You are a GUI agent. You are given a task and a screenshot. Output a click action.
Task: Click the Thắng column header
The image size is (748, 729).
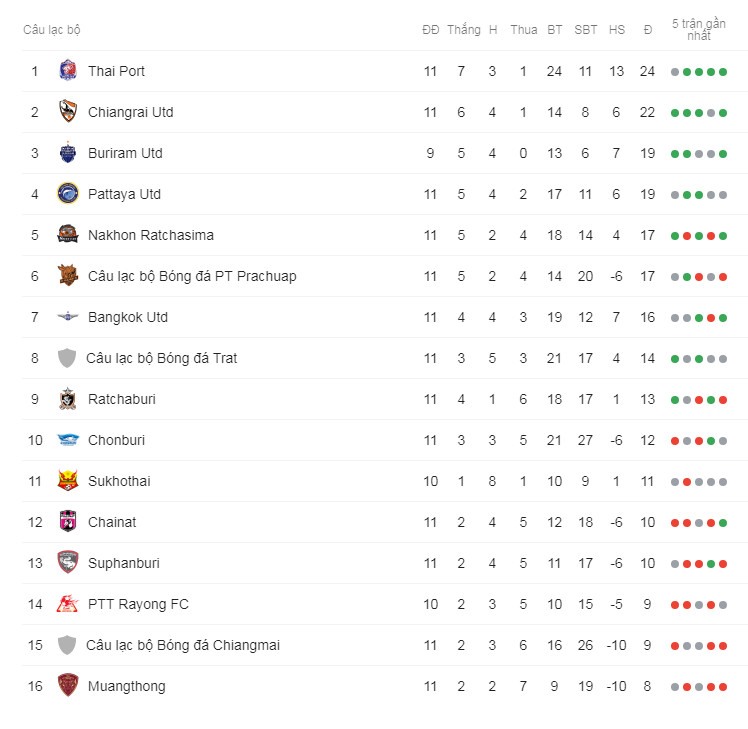click(x=464, y=30)
